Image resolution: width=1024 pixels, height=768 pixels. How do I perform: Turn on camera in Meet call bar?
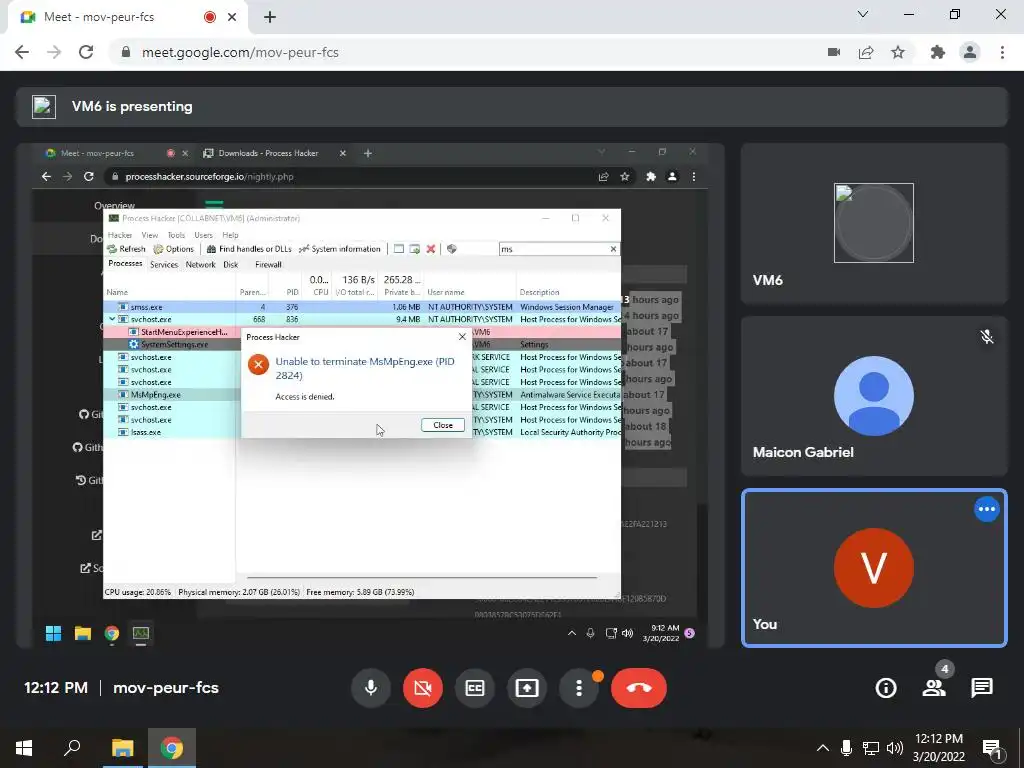click(x=423, y=688)
